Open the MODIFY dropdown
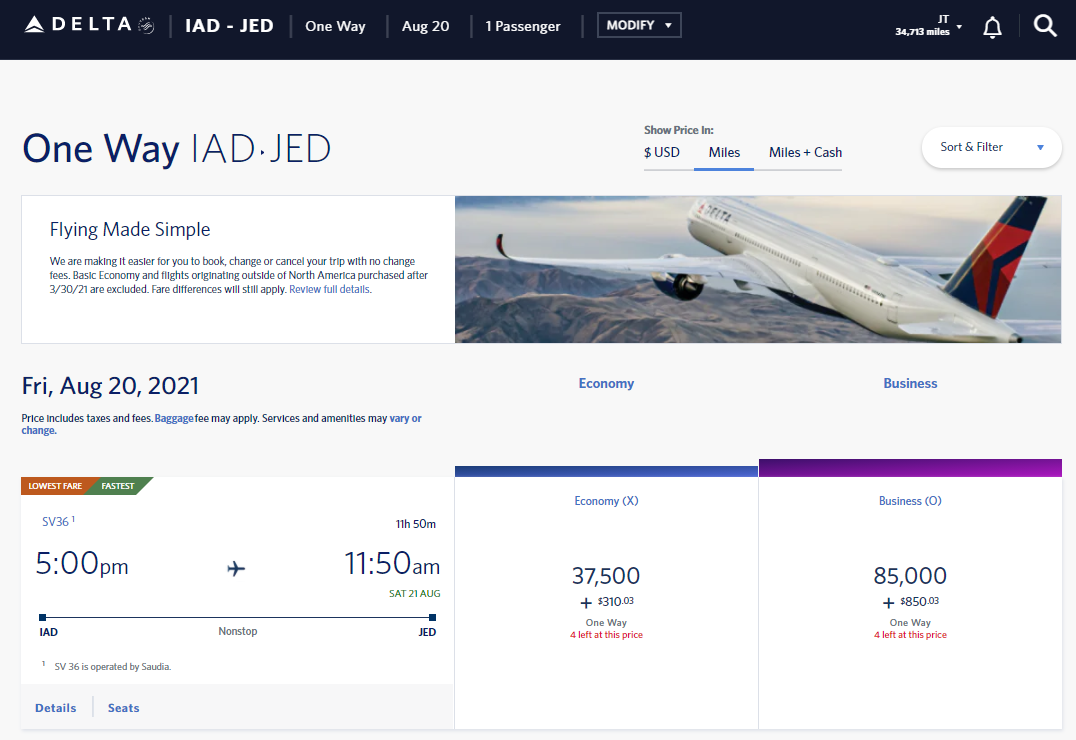This screenshot has width=1076, height=740. pyautogui.click(x=639, y=25)
